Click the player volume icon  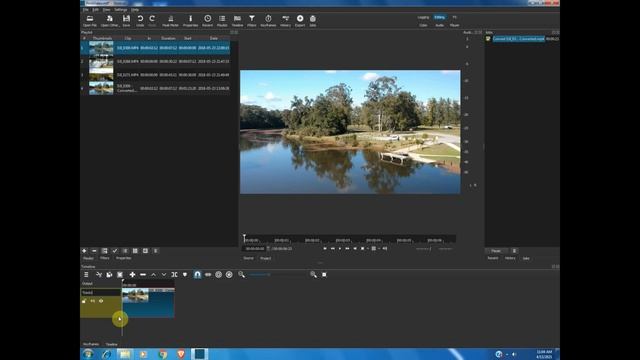tap(385, 248)
